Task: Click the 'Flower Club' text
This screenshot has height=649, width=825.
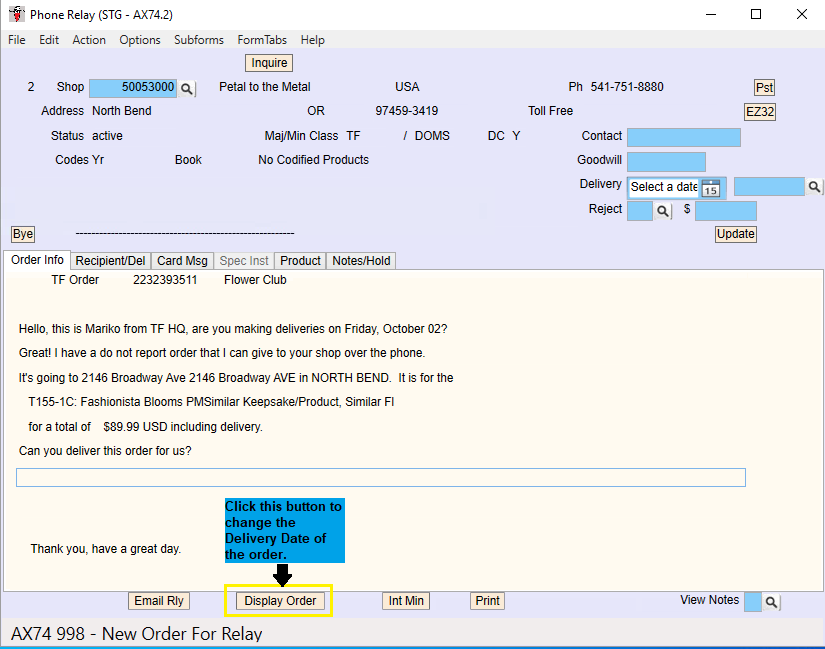Action: [x=255, y=280]
